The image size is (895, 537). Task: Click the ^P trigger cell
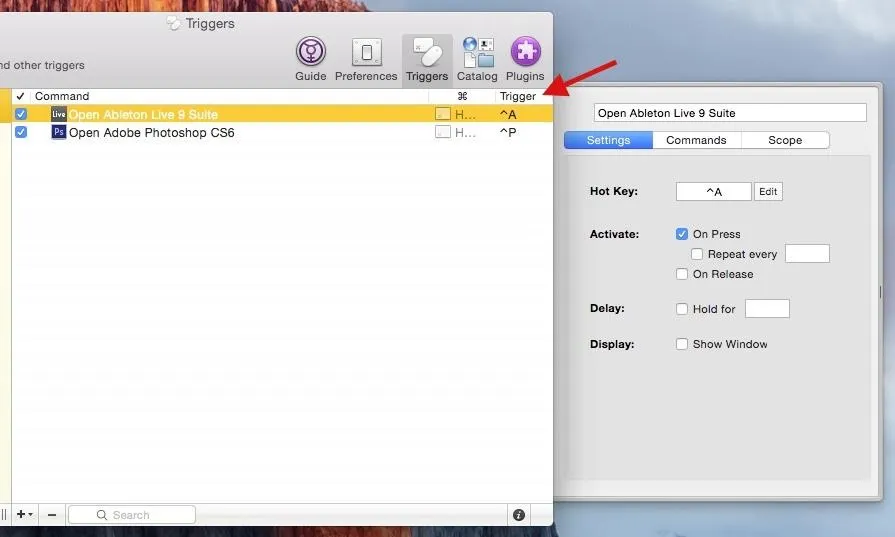pos(508,132)
